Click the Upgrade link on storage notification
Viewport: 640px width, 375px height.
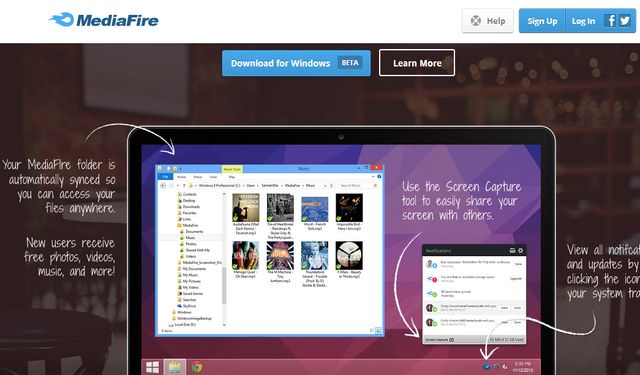click(516, 279)
